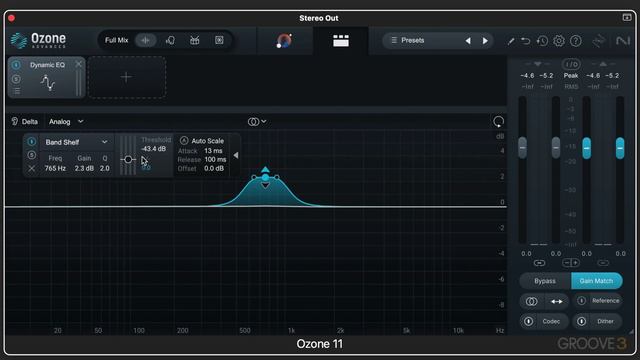The image size is (640, 360).
Task: Click the EQ band center node
Action: click(x=265, y=178)
